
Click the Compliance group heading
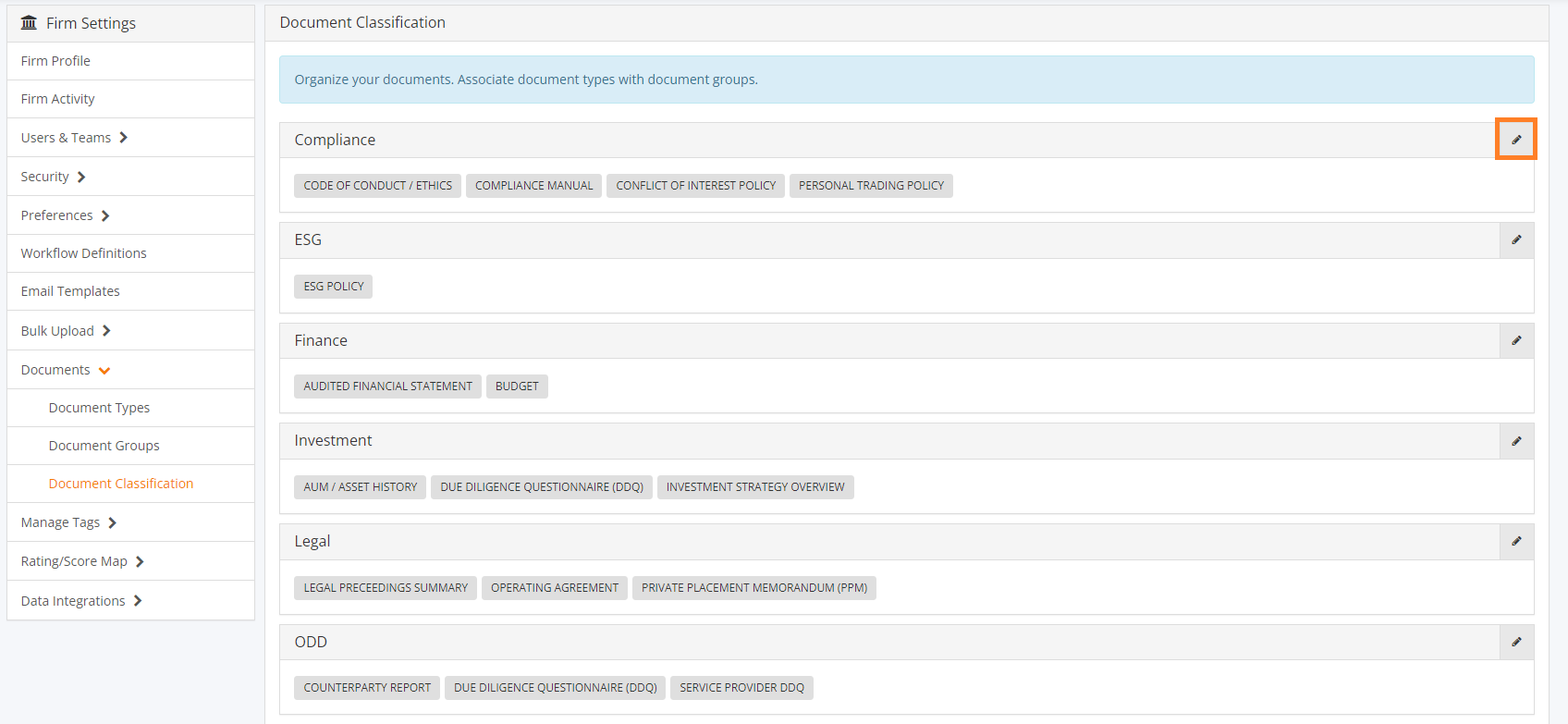click(335, 140)
